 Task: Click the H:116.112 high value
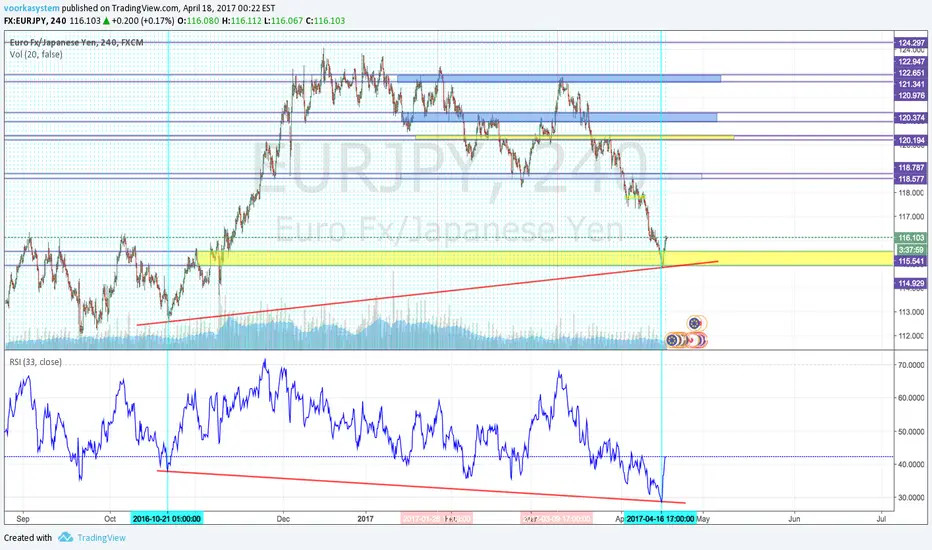(x=242, y=21)
